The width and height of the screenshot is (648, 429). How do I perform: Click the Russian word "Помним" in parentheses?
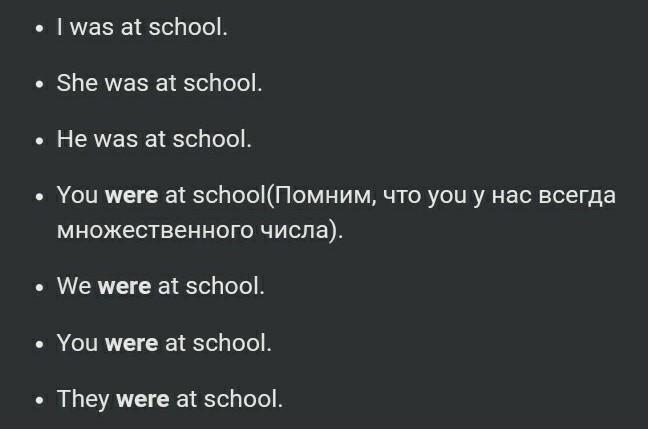[323, 195]
